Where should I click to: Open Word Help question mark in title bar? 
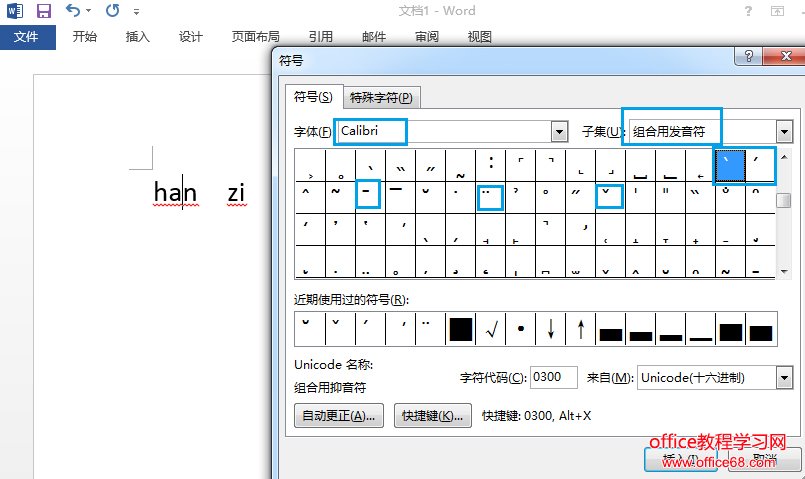click(749, 11)
